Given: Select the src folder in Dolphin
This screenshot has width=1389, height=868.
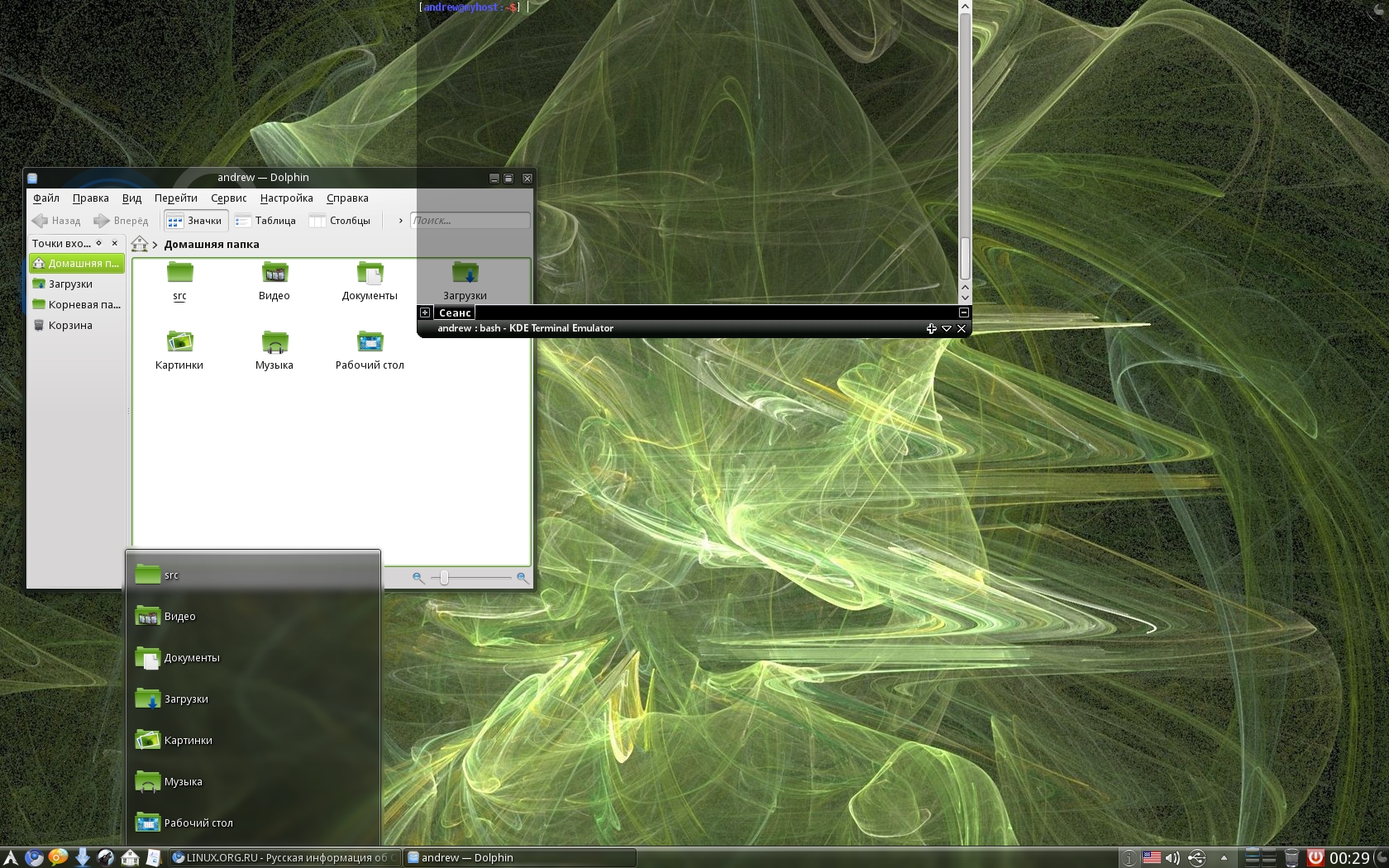Looking at the screenshot, I should click(179, 281).
